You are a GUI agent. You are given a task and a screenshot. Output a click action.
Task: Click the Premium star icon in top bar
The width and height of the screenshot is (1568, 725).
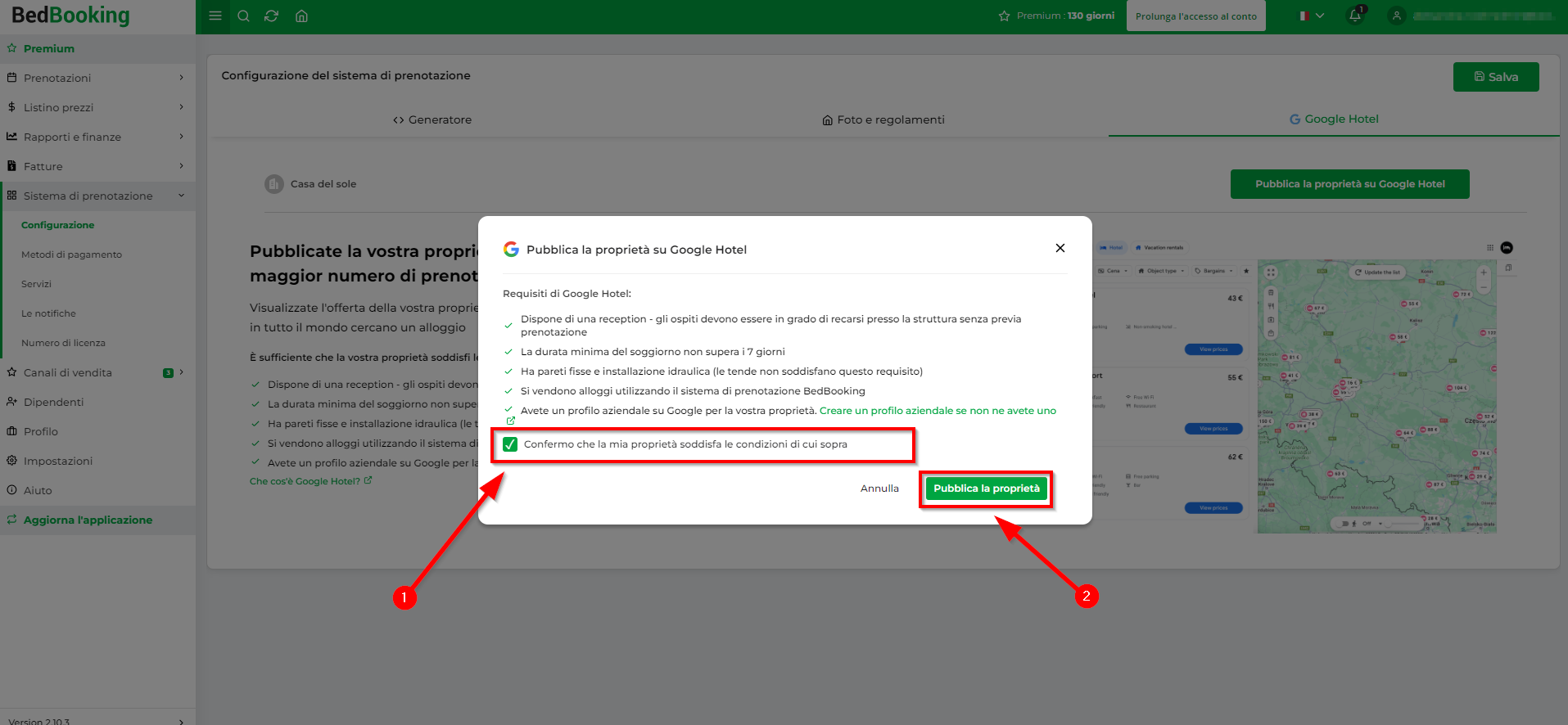tap(1004, 16)
